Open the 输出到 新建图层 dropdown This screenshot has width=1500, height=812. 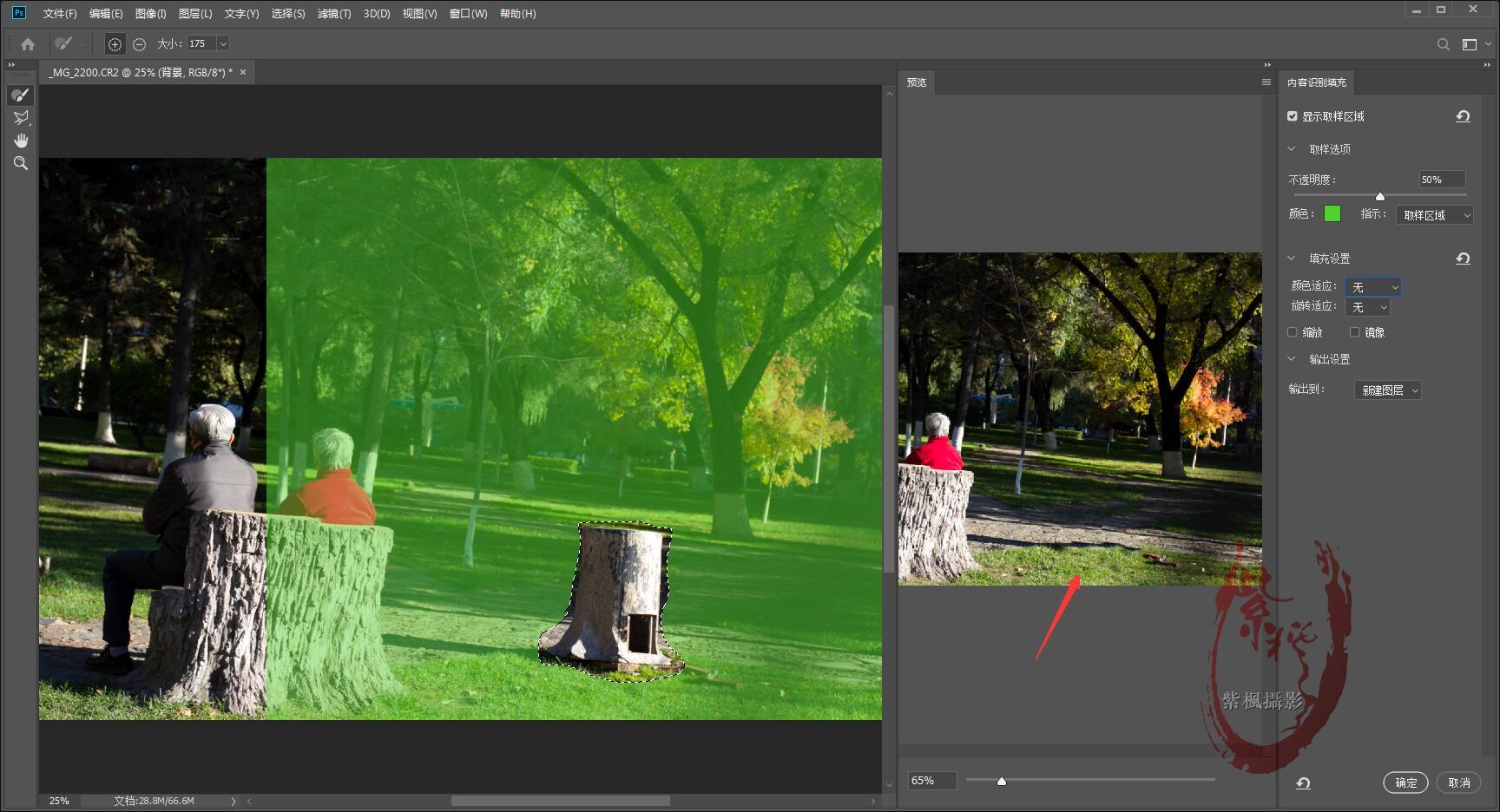point(1387,390)
